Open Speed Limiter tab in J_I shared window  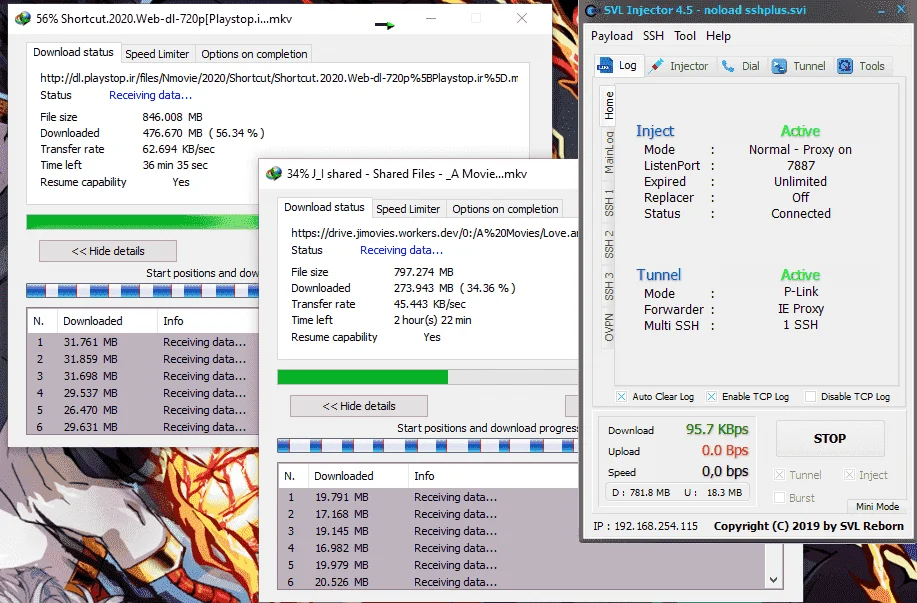click(408, 209)
